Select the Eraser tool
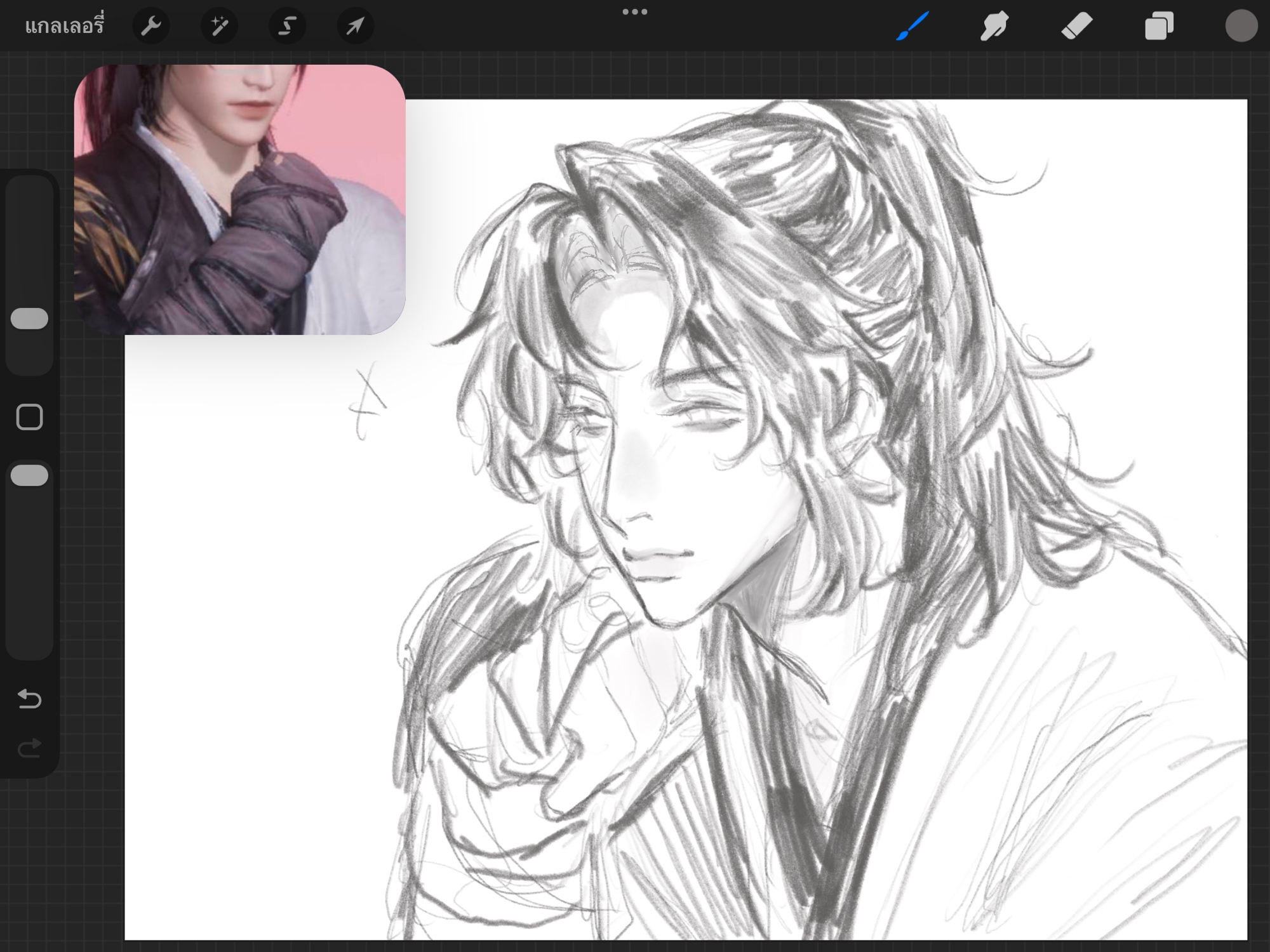This screenshot has width=1270, height=952. point(1076,26)
